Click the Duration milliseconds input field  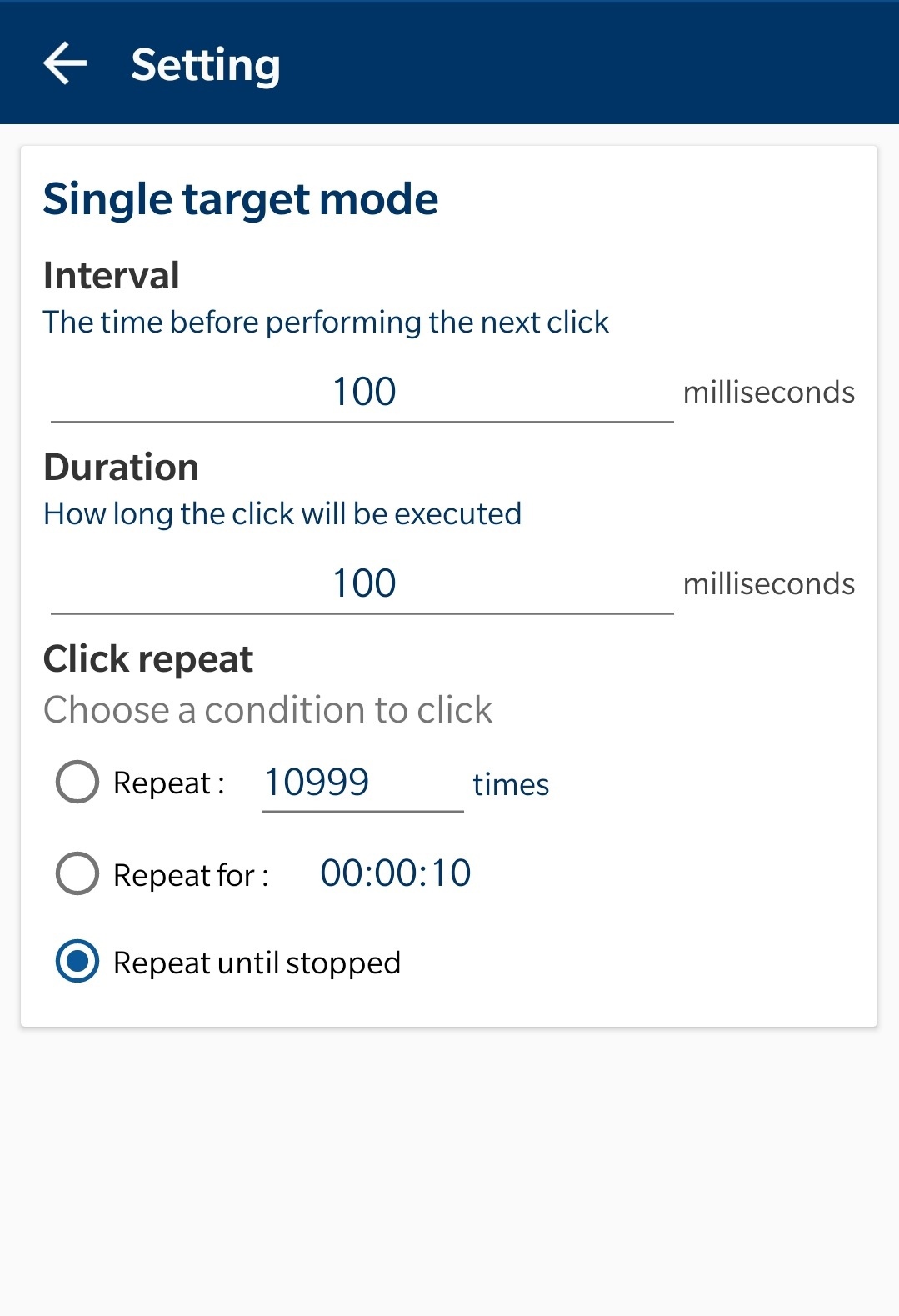(x=362, y=584)
